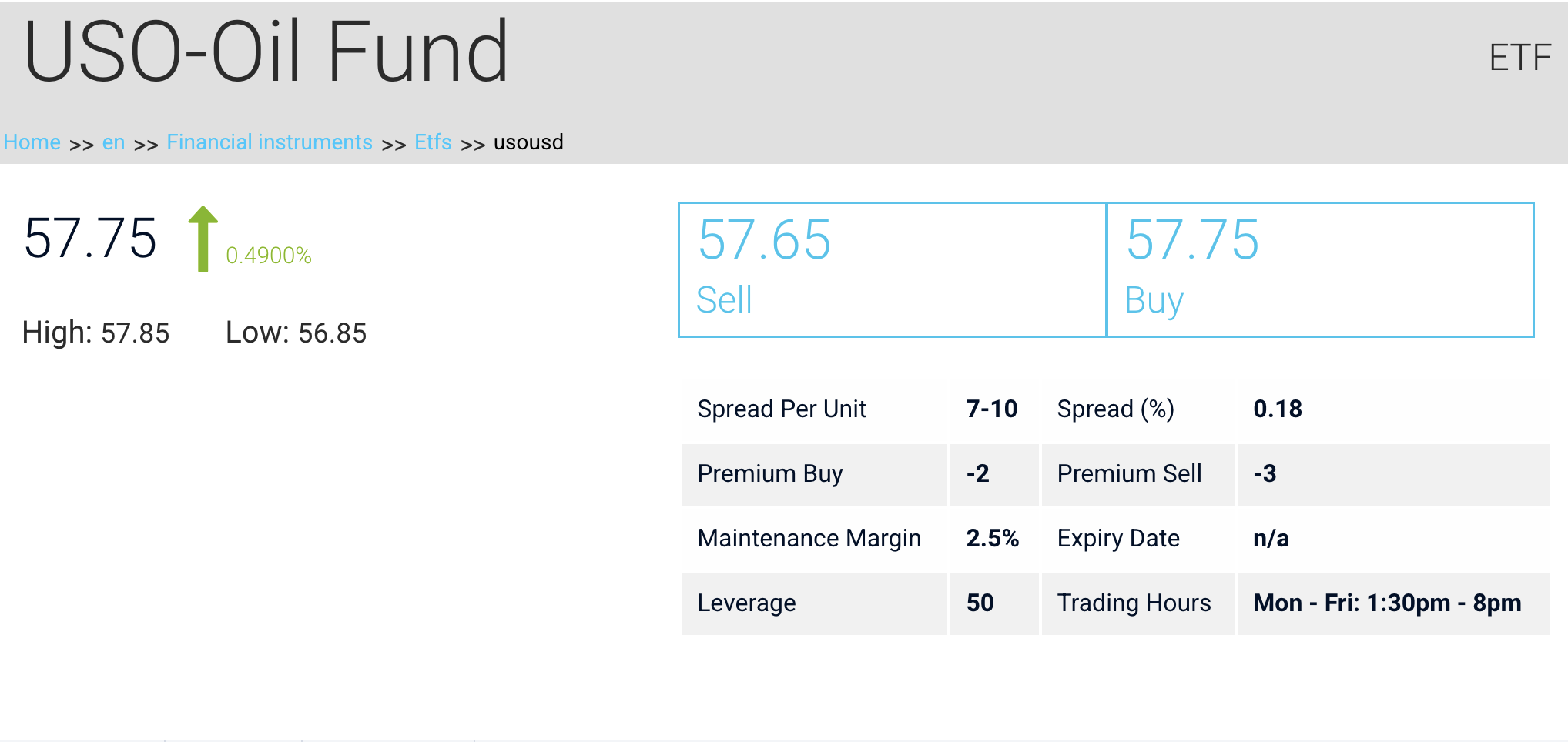Screen dimensions: 1568x742
Task: Select the Spread Per Unit row label
Action: coord(782,409)
